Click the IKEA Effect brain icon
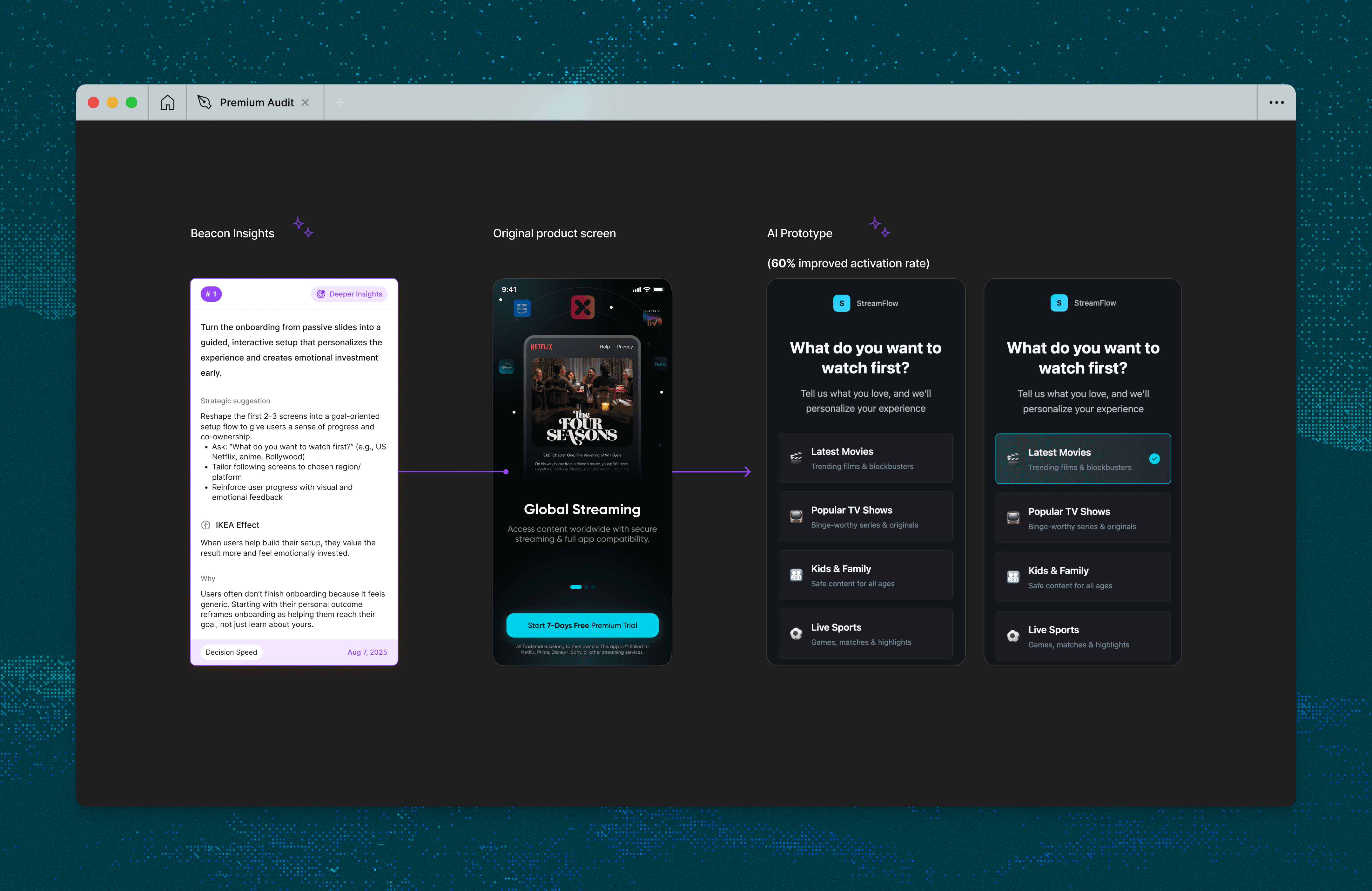Screen dimensions: 1372x891 (x=205, y=525)
